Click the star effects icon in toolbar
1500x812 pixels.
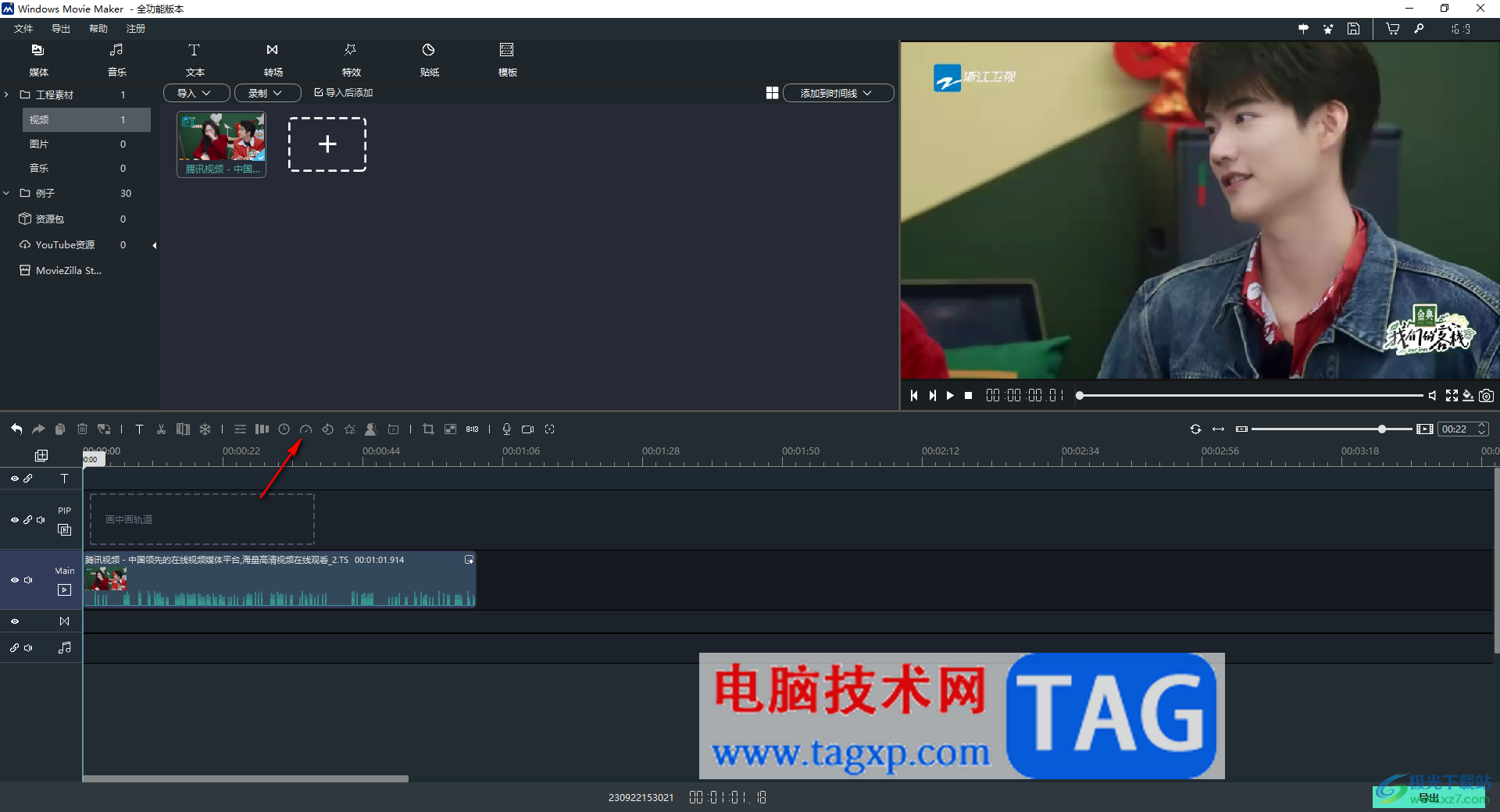tap(350, 429)
